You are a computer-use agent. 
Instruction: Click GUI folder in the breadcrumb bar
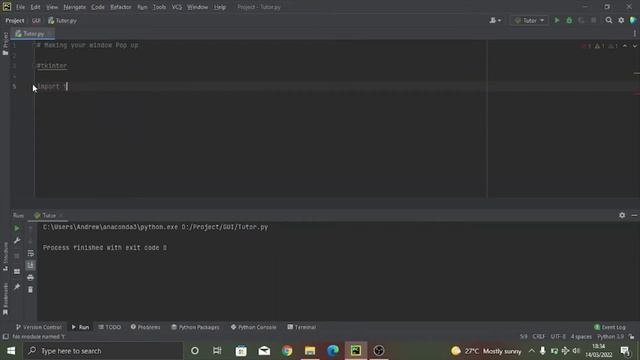(x=36, y=20)
